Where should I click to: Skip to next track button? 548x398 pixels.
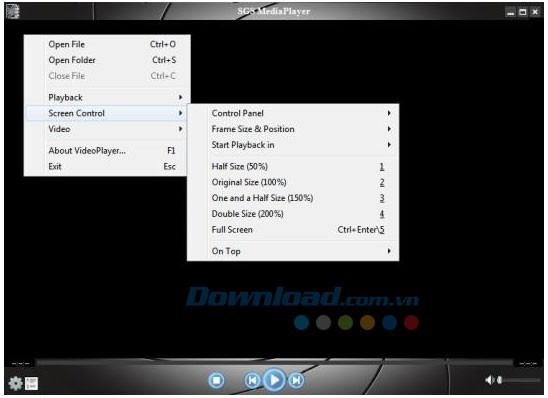pyautogui.click(x=296, y=380)
